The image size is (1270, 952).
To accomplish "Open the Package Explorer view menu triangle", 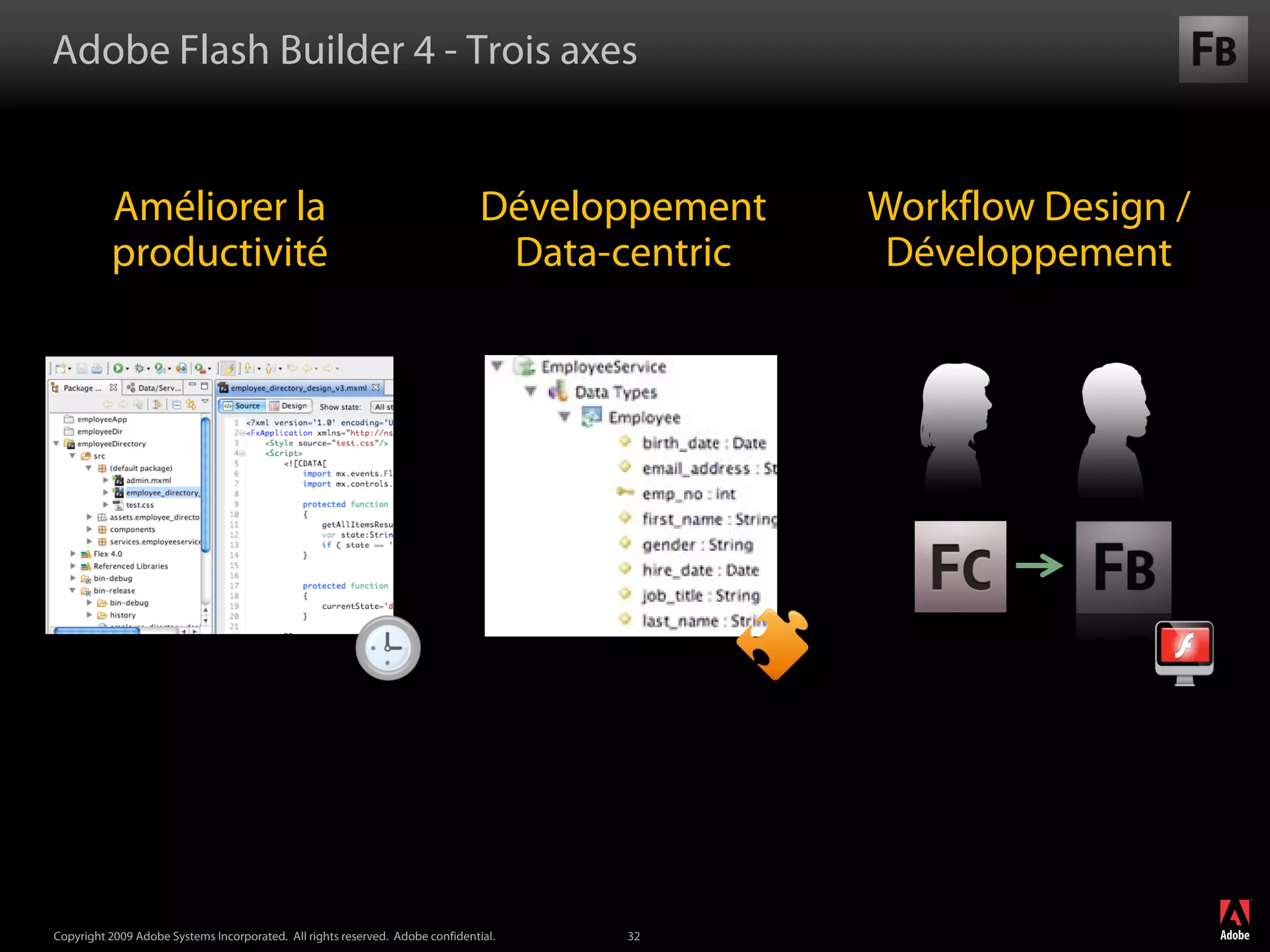I will pyautogui.click(x=205, y=402).
